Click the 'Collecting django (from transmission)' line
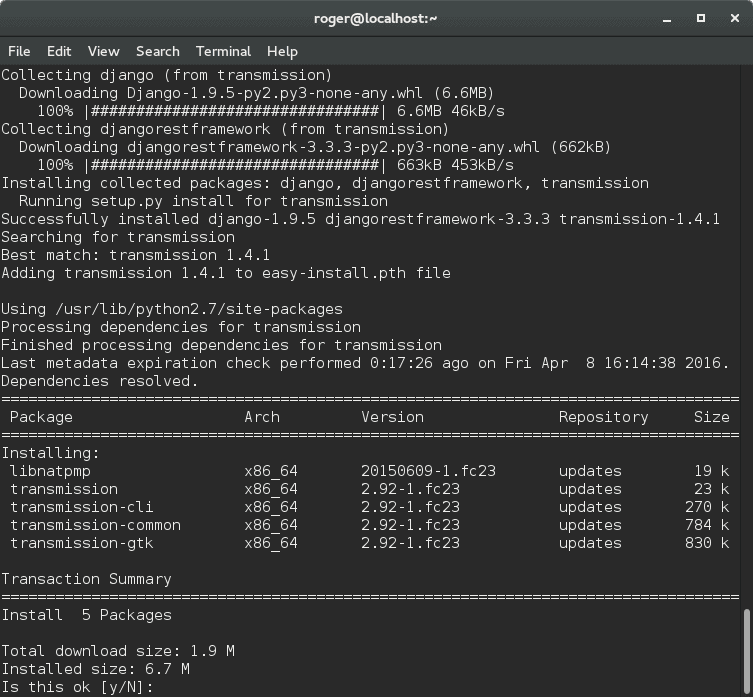Viewport: 753px width, 697px height. pyautogui.click(x=167, y=75)
